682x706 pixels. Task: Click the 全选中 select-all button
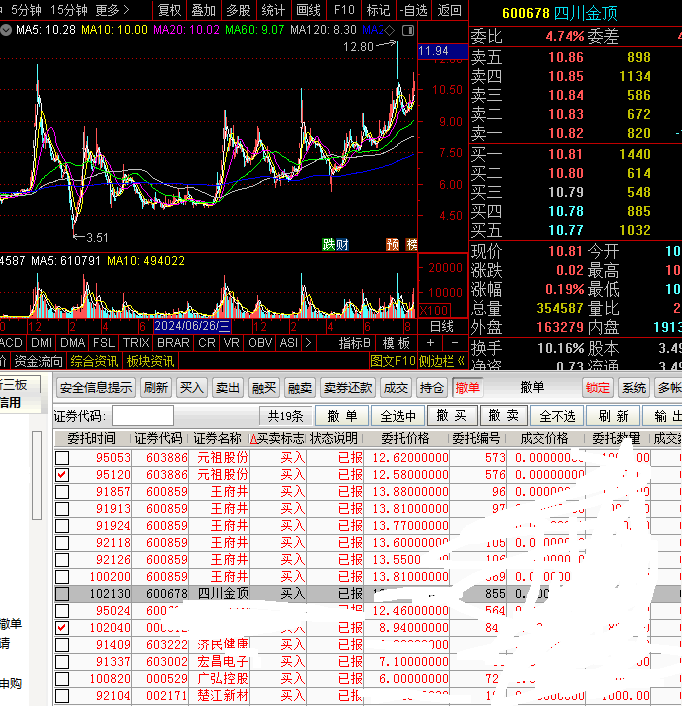397,416
